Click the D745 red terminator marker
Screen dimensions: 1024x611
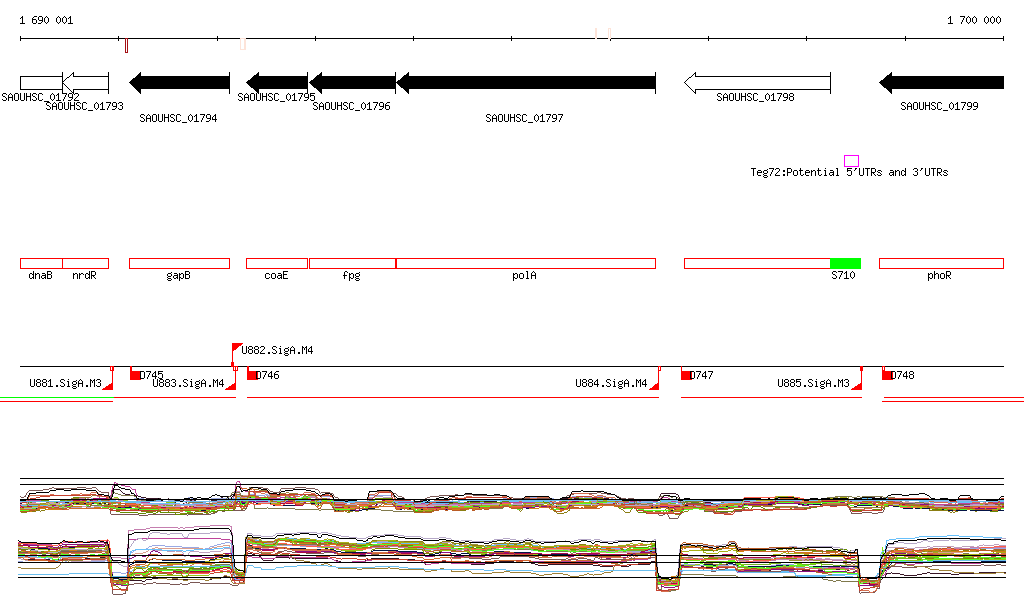tap(135, 375)
